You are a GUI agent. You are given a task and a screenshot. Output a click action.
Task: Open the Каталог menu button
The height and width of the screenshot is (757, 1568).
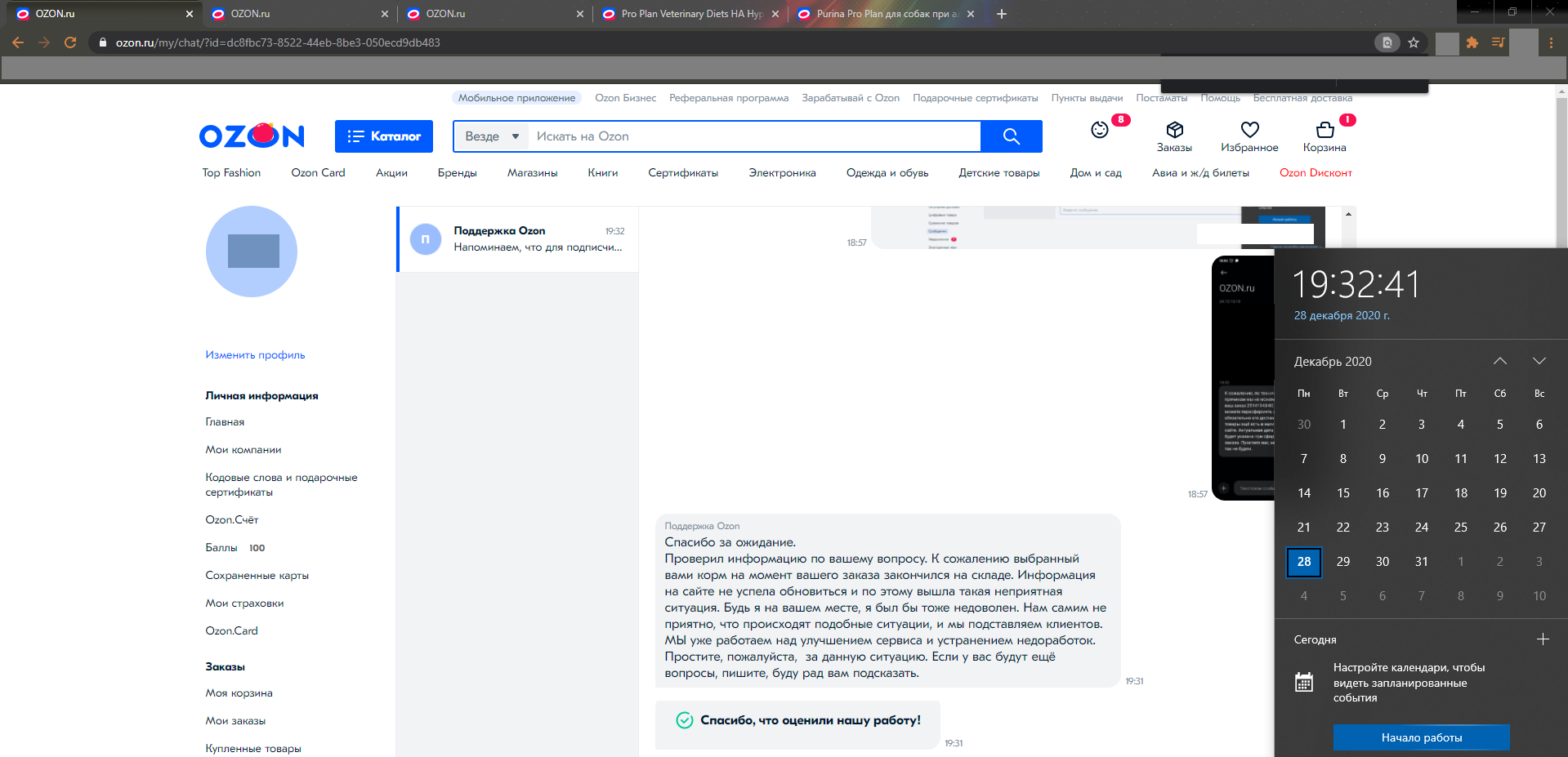[384, 136]
